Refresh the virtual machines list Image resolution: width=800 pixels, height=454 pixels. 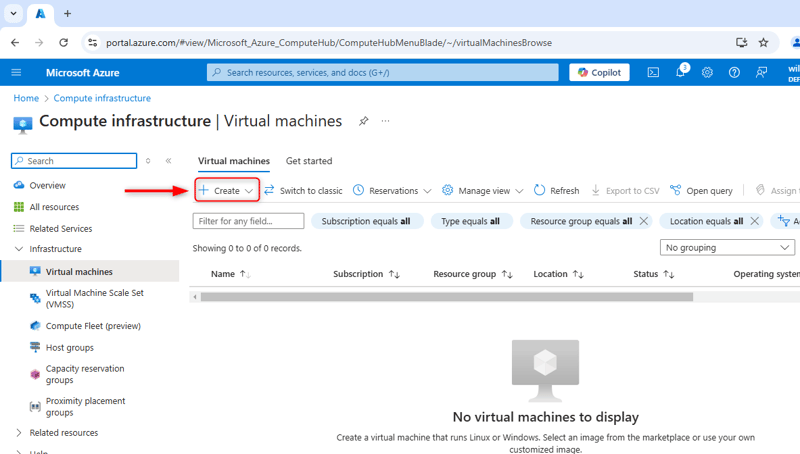point(557,191)
